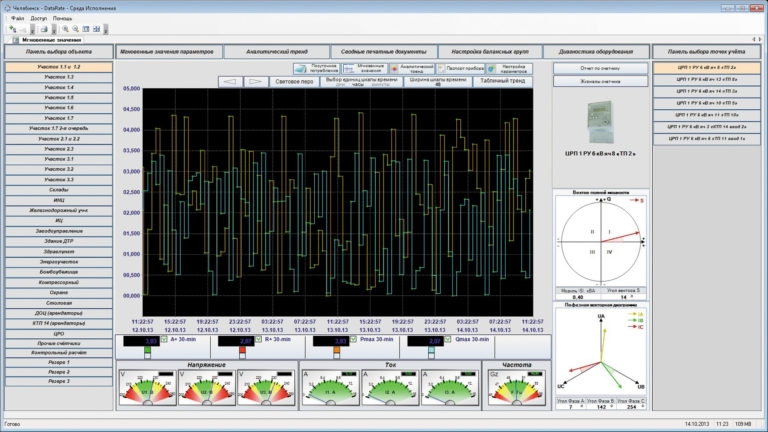Viewport: 768px width, 432px height.
Task: Switch to Аналитический тренд tab
Action: click(277, 51)
